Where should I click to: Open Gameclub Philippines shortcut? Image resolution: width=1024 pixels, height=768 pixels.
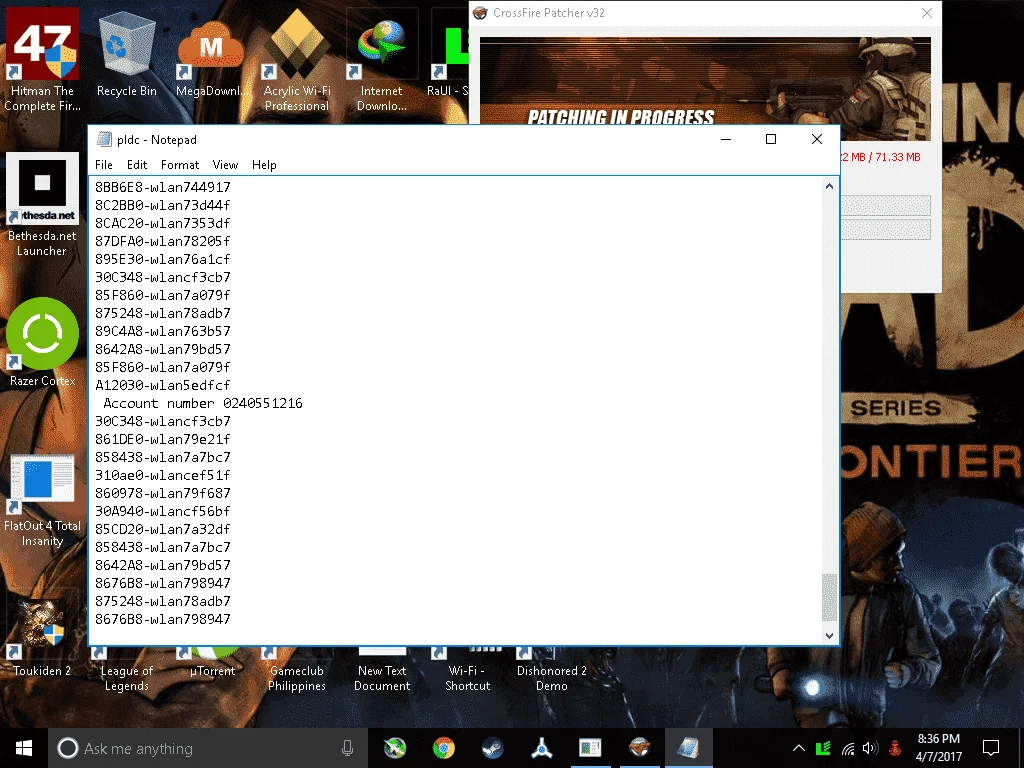(296, 669)
